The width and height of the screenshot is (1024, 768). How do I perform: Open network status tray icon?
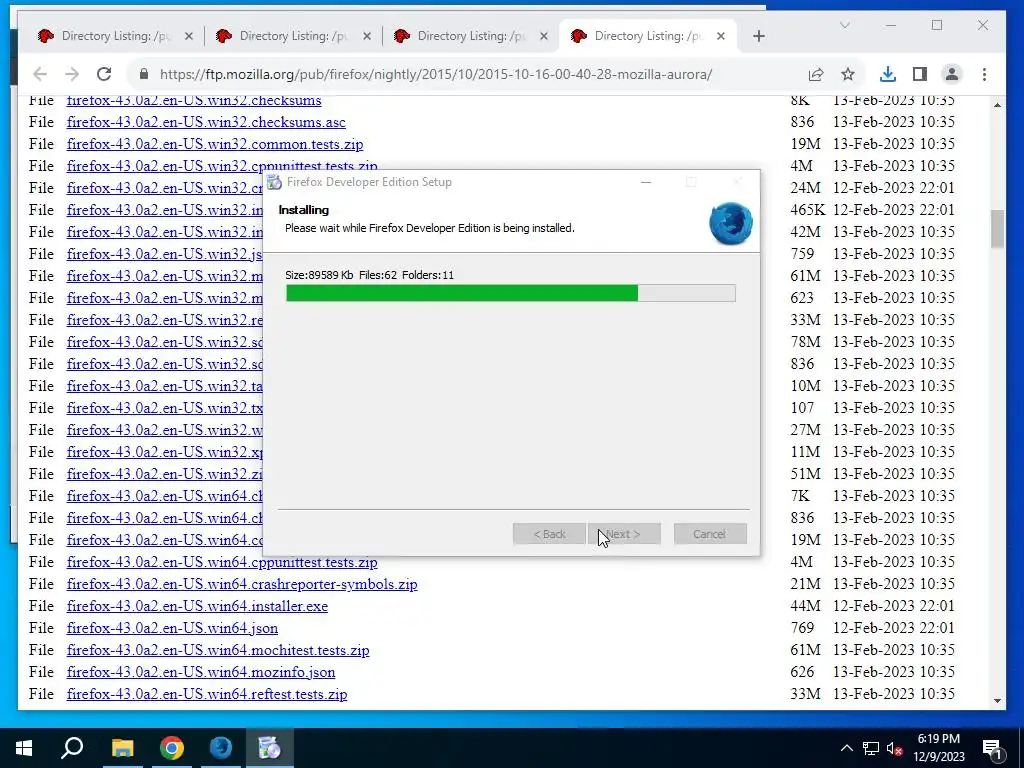tap(871, 748)
